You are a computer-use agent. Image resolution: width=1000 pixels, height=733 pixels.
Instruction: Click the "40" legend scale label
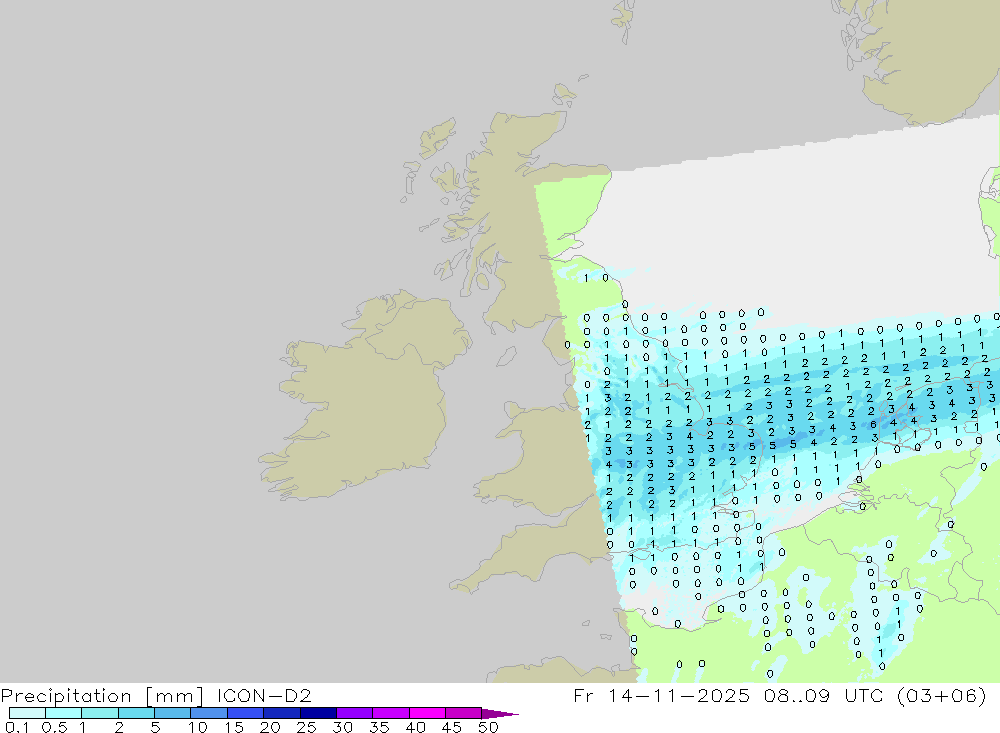(x=415, y=727)
